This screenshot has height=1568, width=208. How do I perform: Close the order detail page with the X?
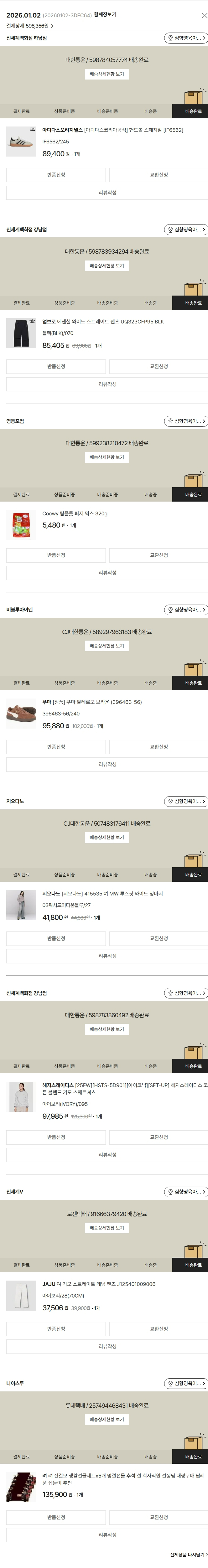click(204, 15)
